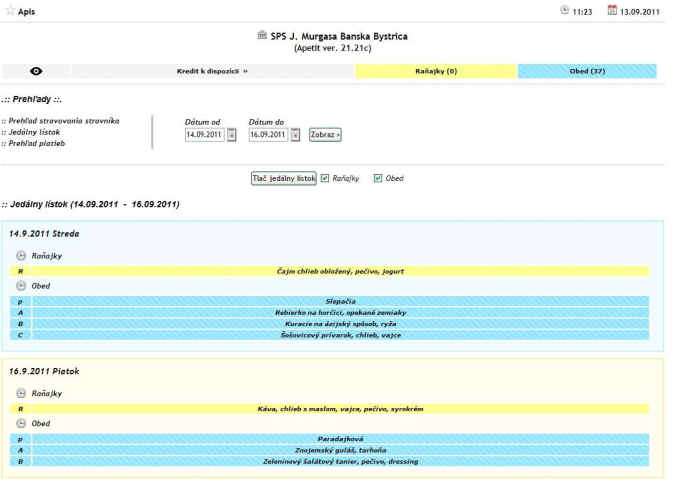Click the calendar icon beside 13.09.2011
The width and height of the screenshot is (673, 491).
pos(612,10)
